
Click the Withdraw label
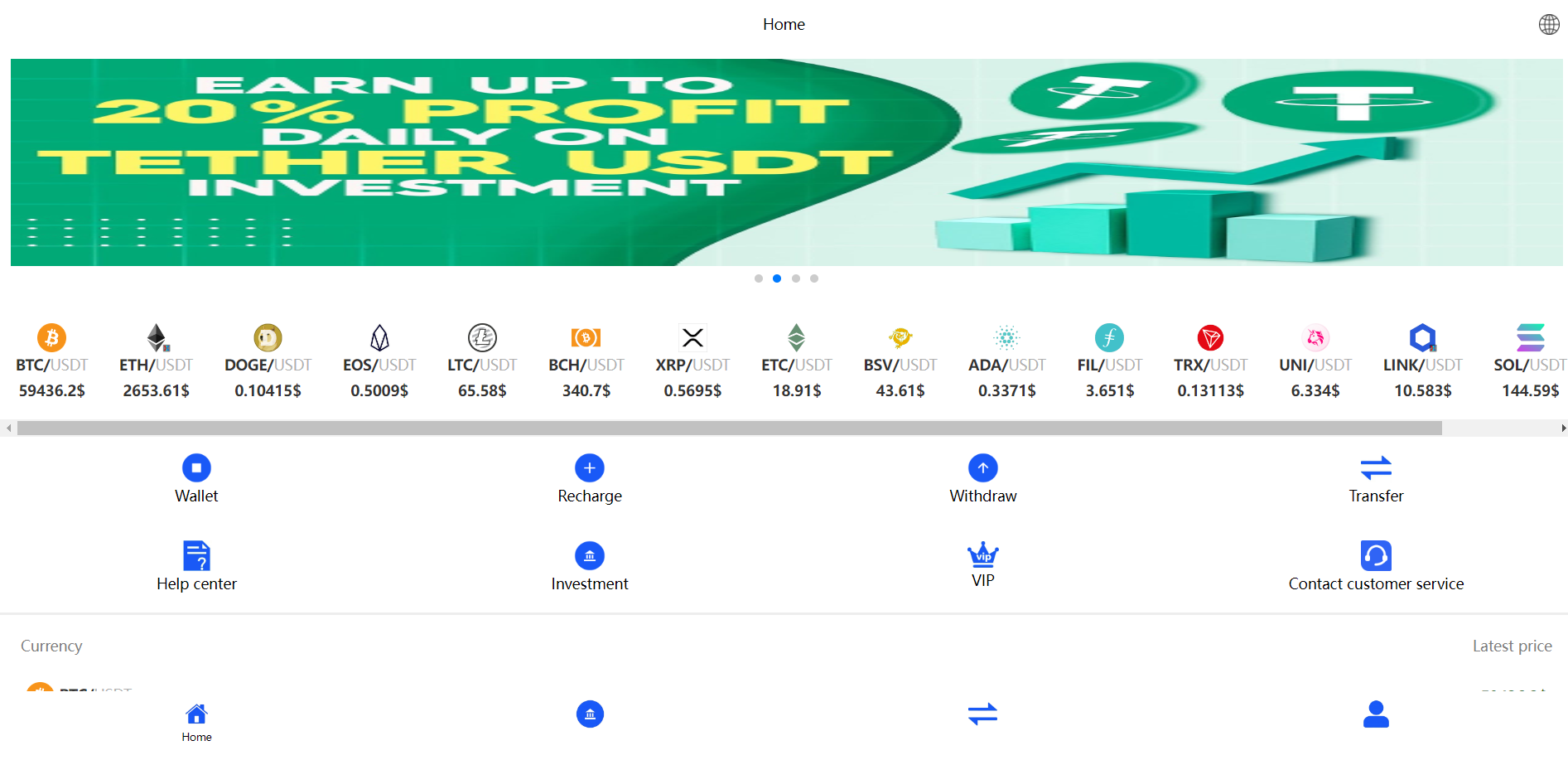click(x=982, y=496)
